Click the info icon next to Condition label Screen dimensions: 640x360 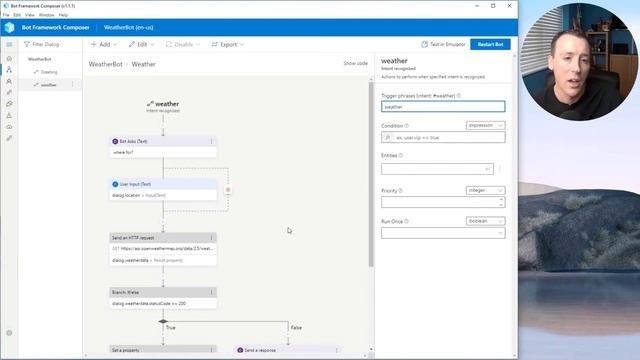point(407,126)
